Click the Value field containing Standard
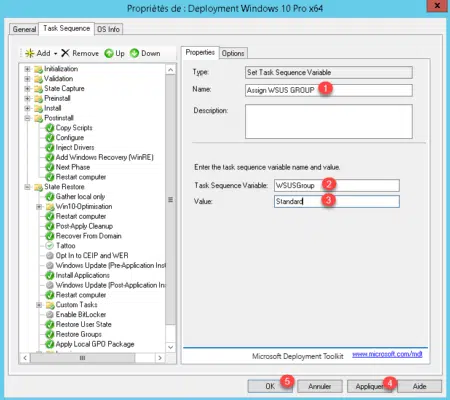This screenshot has width=450, height=400. click(x=337, y=201)
